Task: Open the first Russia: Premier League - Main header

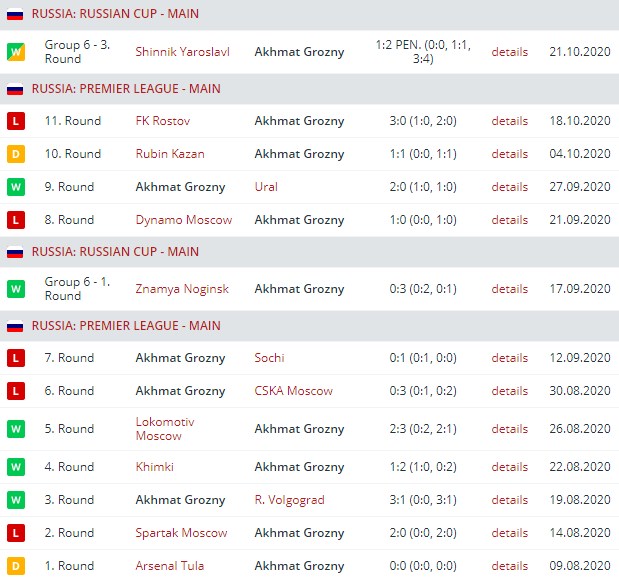Action: pyautogui.click(x=126, y=89)
